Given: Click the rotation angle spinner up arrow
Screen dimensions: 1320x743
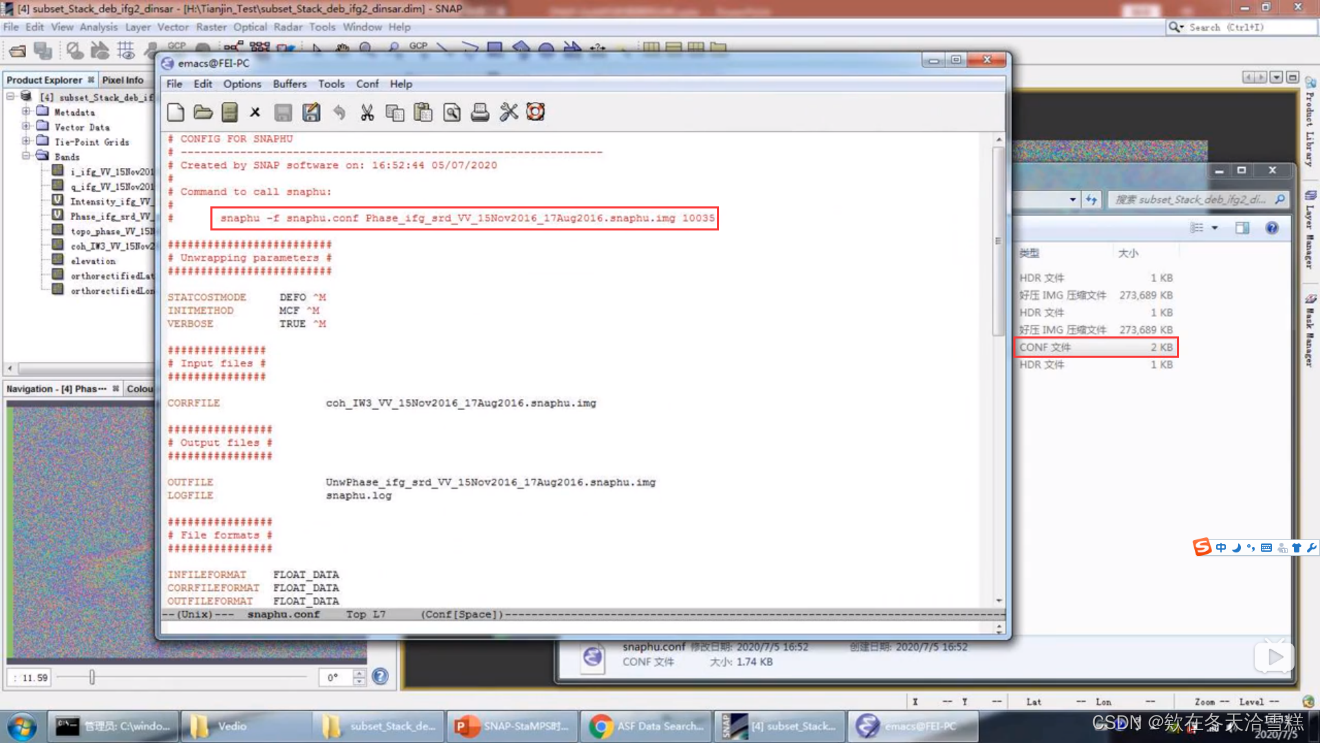Looking at the screenshot, I should (x=359, y=673).
